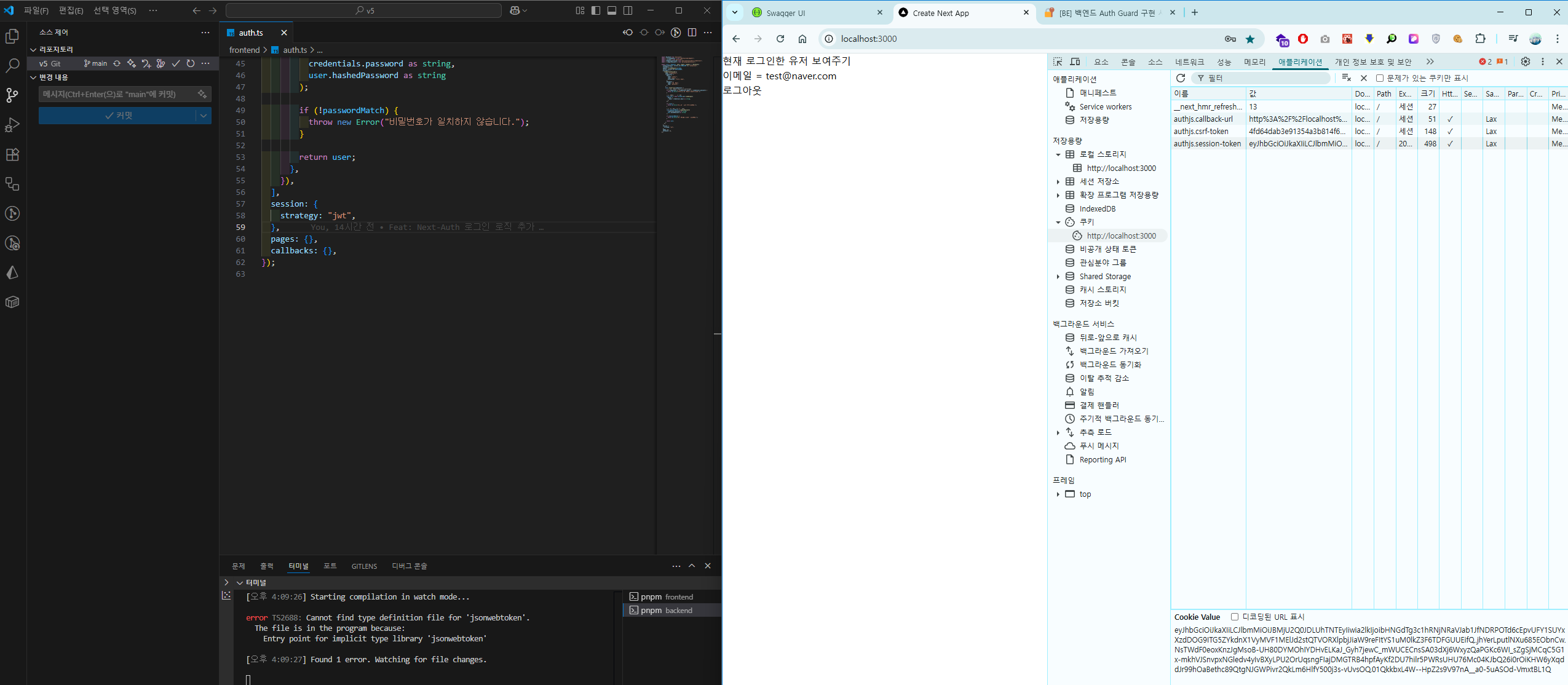Switch to the Console tab in DevTools
1568x685 pixels.
point(1128,61)
